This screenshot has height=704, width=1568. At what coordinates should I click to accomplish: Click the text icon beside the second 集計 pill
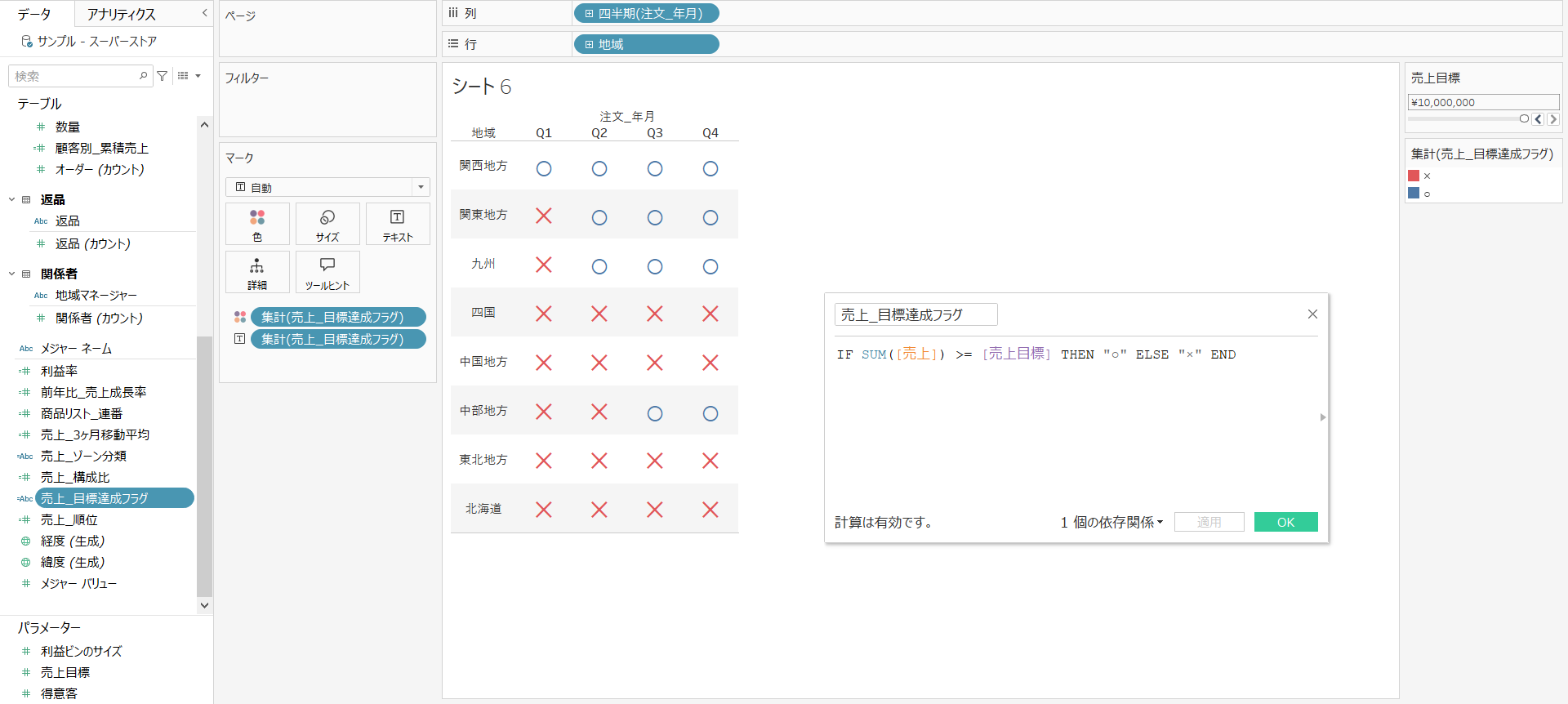(x=240, y=339)
